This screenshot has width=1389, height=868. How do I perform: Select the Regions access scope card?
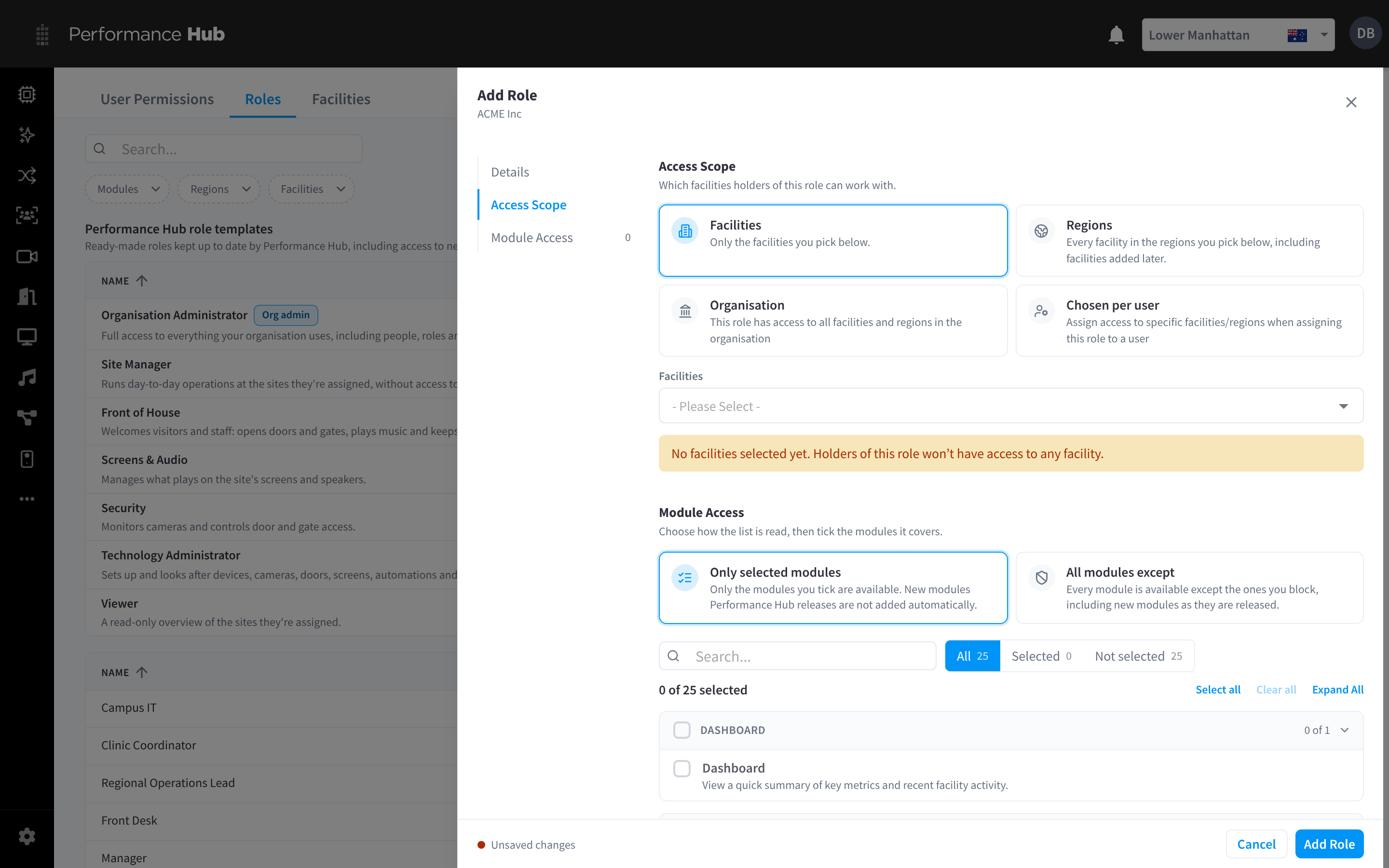click(1189, 241)
